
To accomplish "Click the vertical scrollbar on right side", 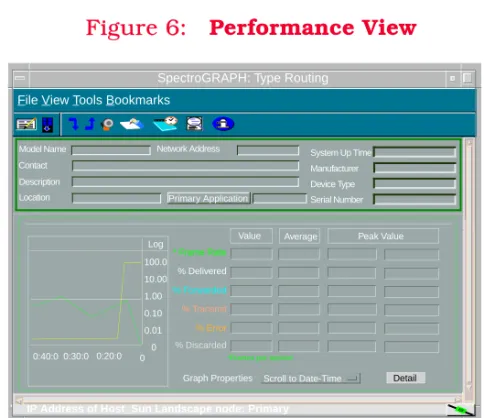I will click(x=469, y=265).
